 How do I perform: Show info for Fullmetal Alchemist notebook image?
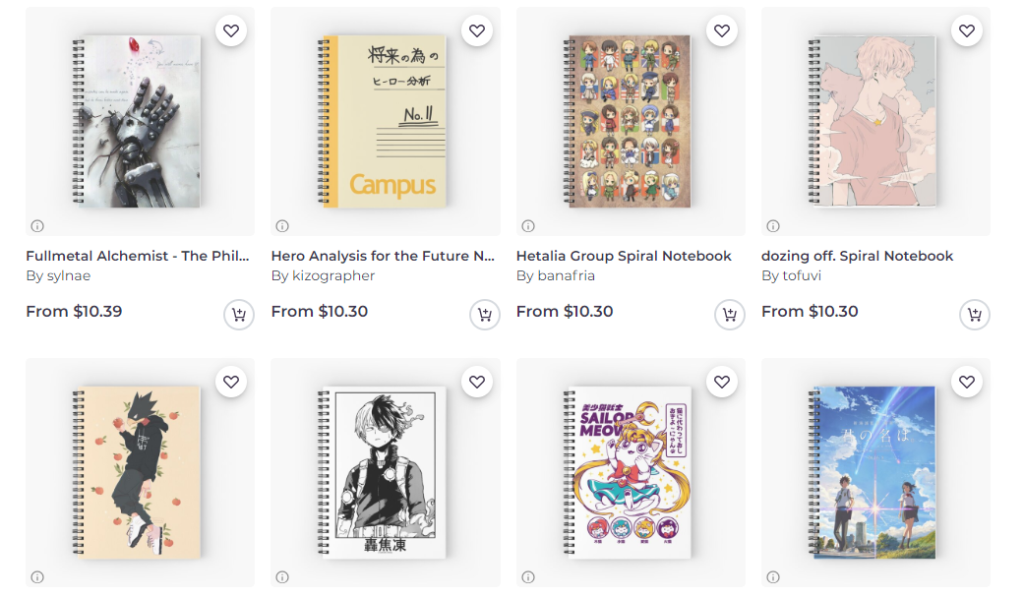pos(37,226)
